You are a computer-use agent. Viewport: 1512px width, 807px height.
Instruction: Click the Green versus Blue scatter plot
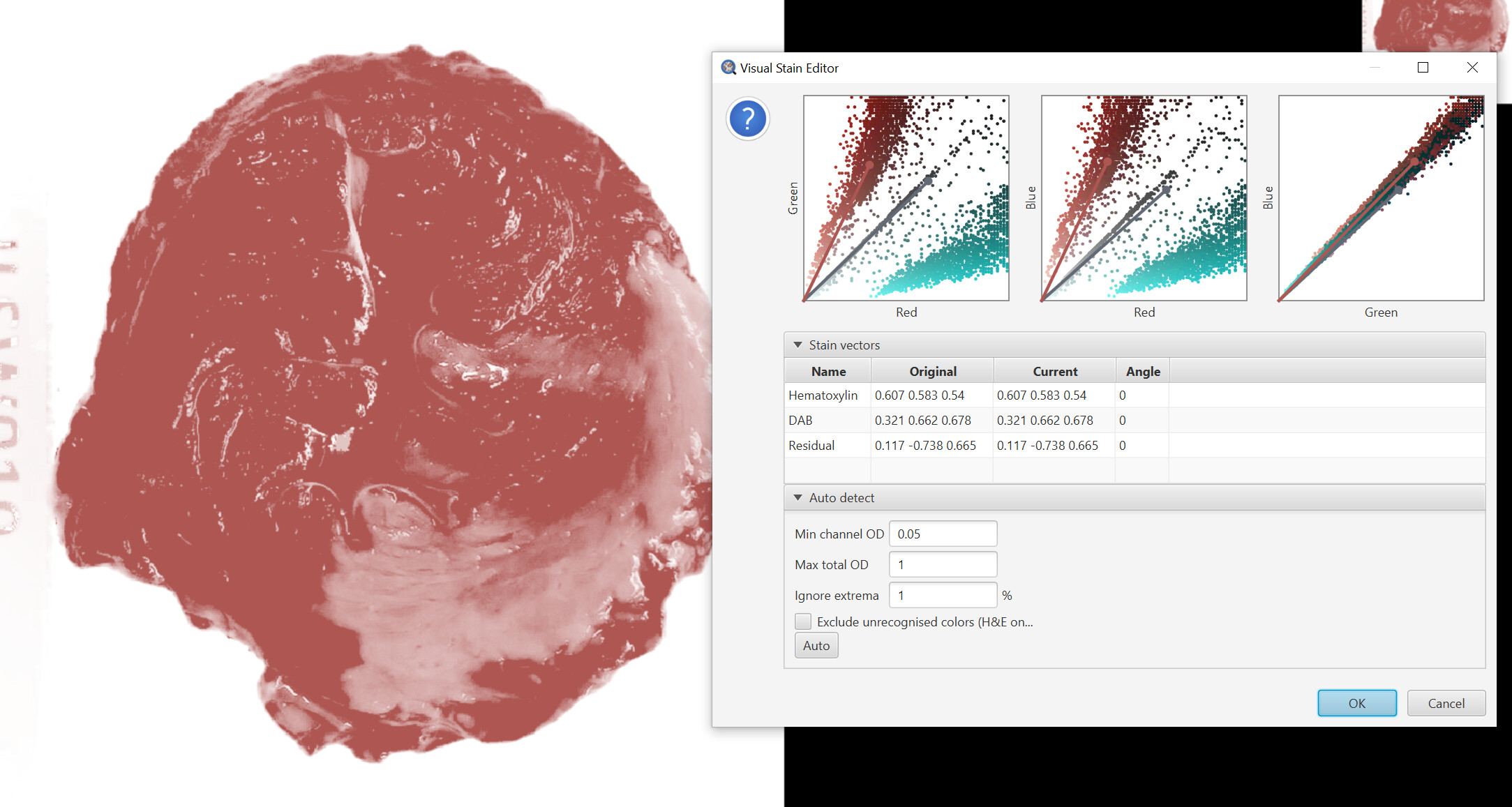(1380, 197)
